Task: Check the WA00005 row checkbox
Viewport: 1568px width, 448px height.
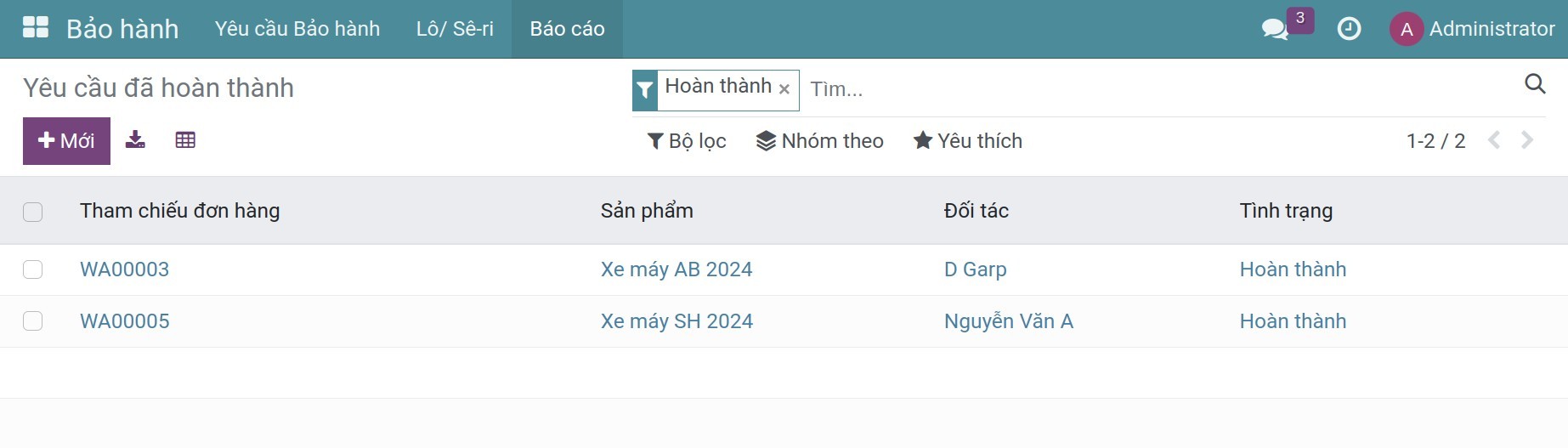Action: tap(33, 321)
